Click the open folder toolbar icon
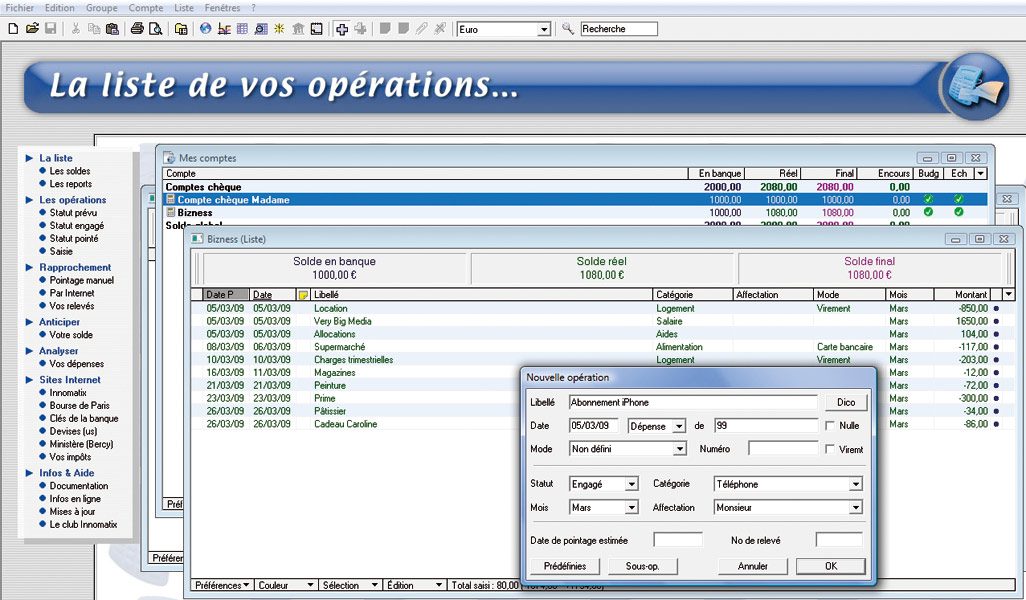1026x600 pixels. click(x=32, y=29)
